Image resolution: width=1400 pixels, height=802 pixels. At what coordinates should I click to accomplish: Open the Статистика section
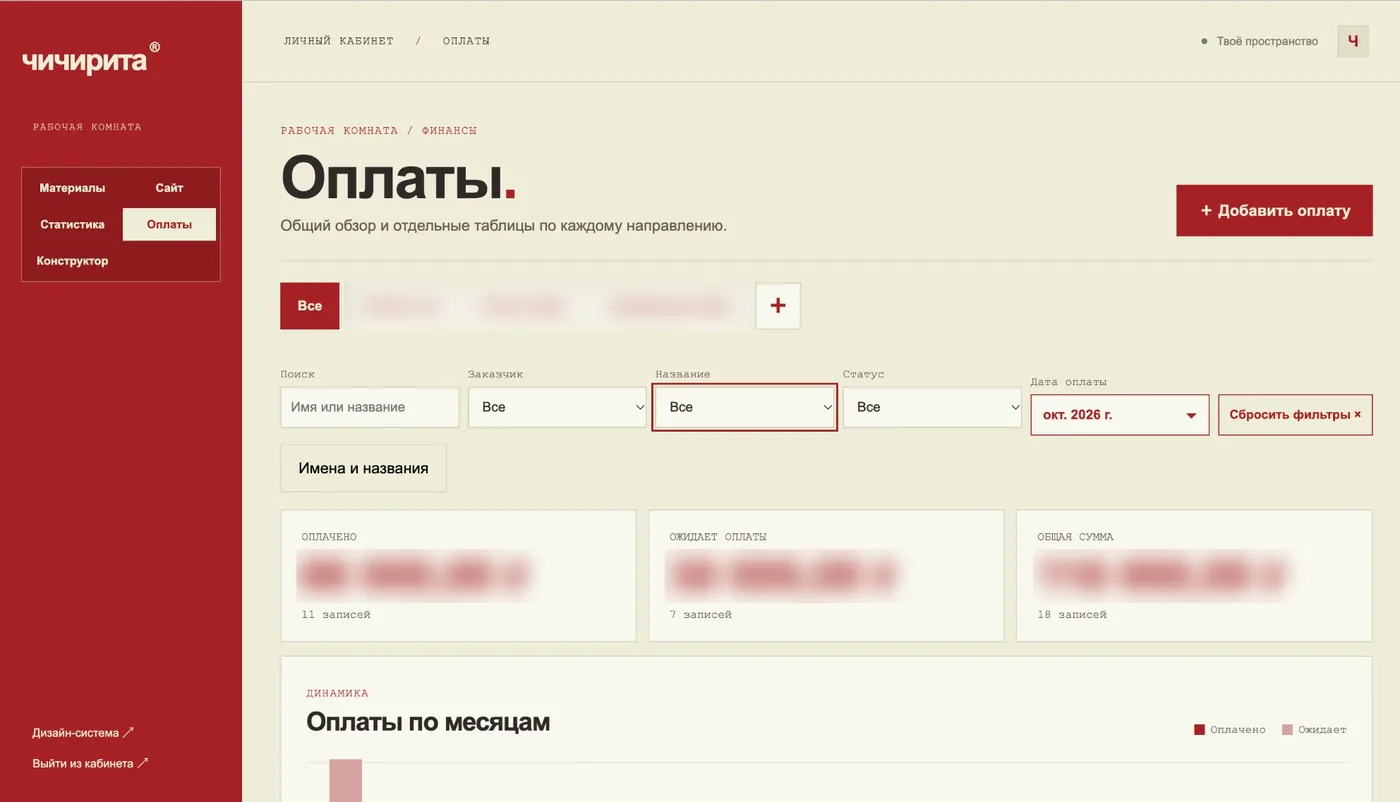(72, 225)
